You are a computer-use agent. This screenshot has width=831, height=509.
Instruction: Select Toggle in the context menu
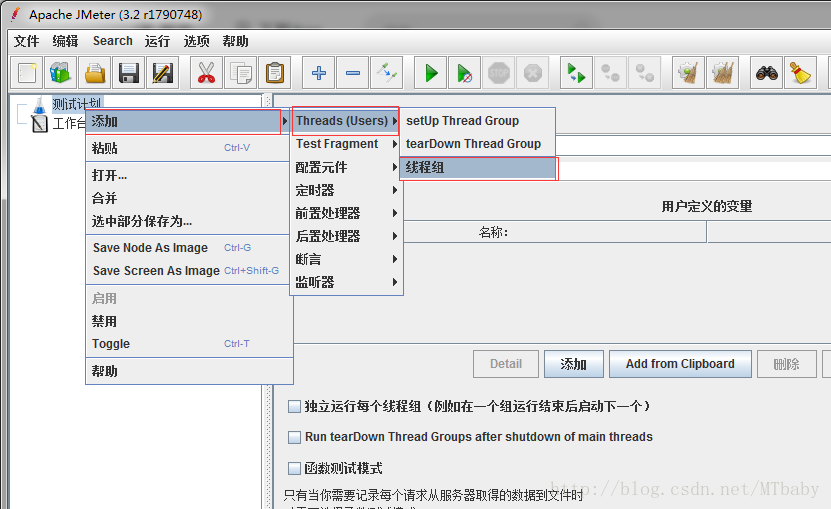(188, 344)
